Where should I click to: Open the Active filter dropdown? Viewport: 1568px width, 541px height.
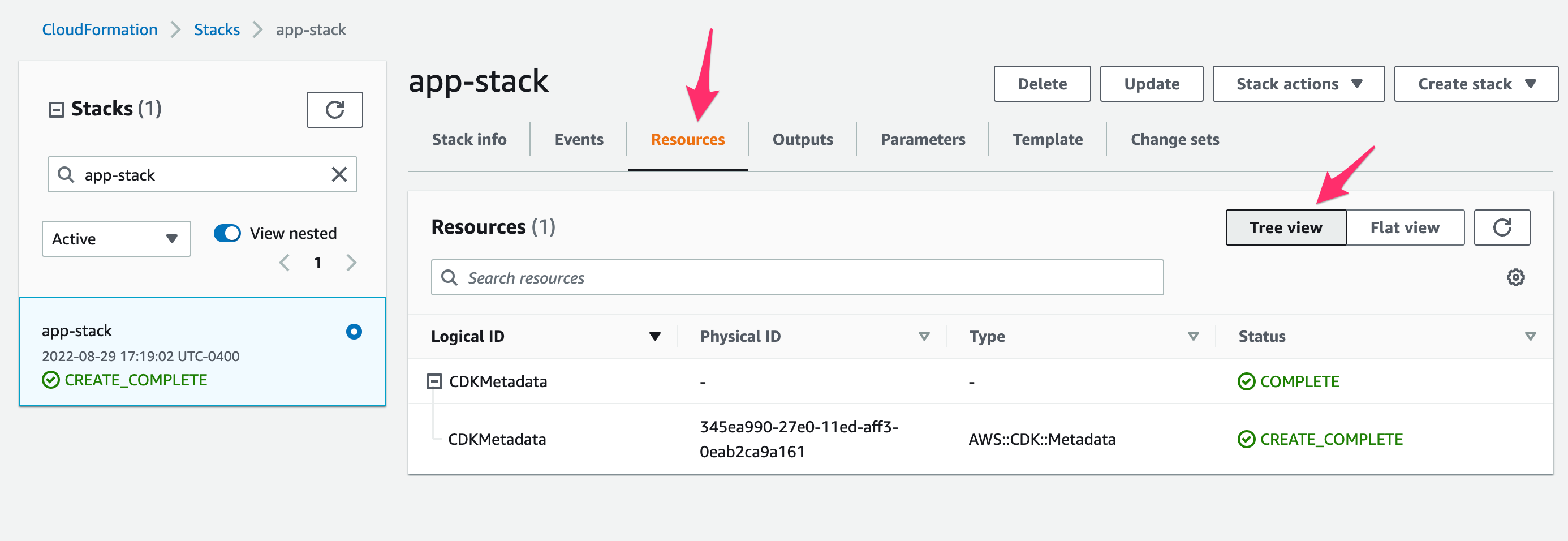(x=117, y=239)
